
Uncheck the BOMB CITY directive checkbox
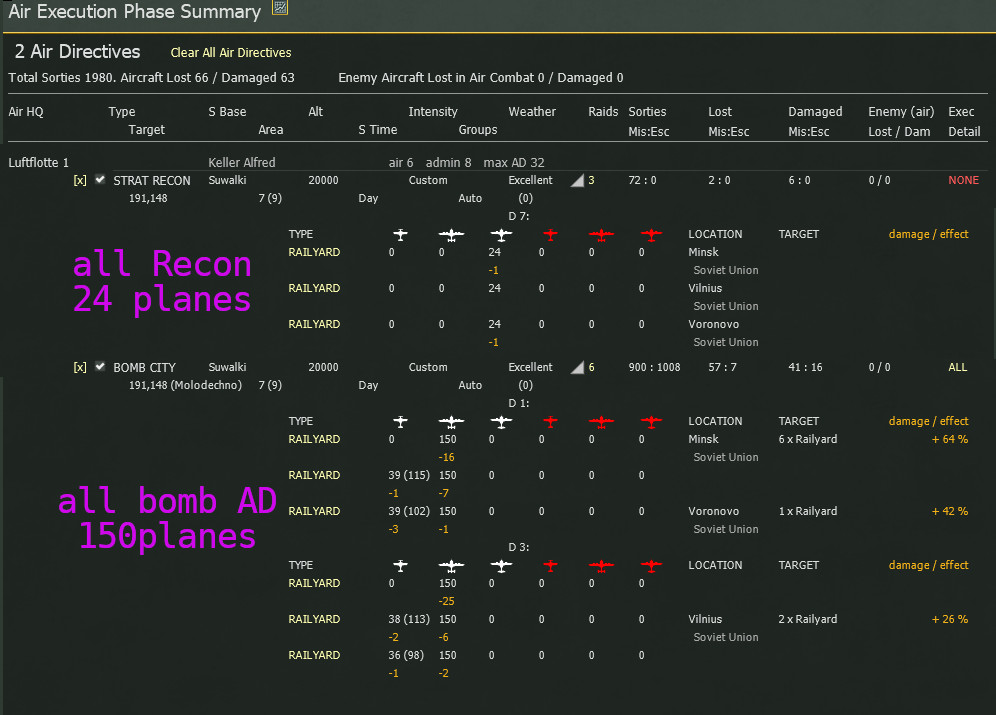coord(100,366)
